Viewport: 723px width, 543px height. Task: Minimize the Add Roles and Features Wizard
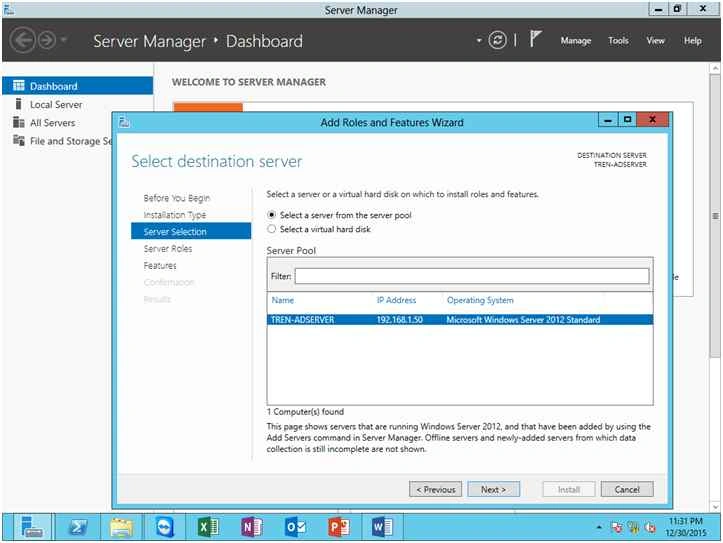[x=608, y=120]
